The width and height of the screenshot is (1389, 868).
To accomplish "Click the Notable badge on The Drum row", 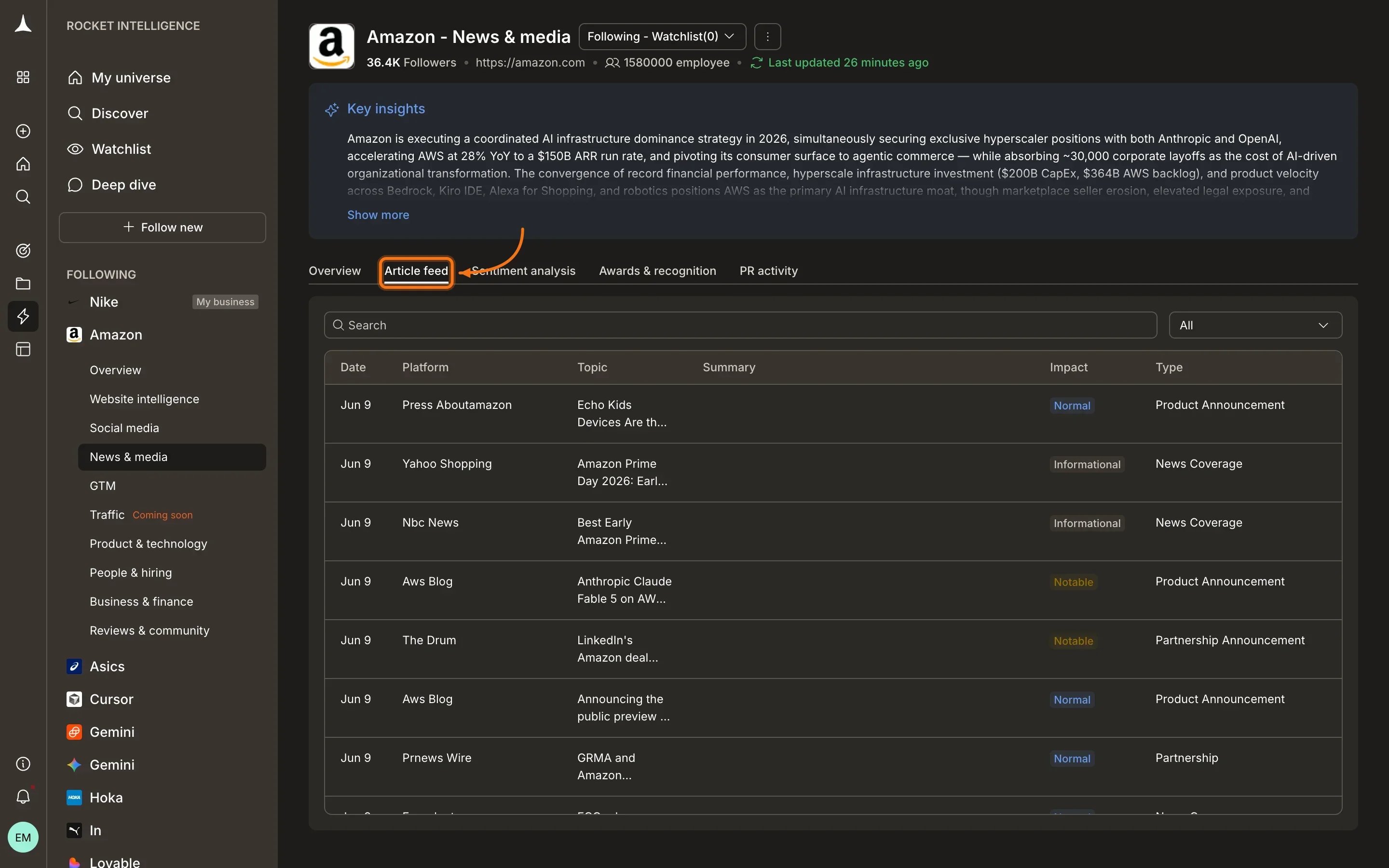I will [x=1073, y=641].
